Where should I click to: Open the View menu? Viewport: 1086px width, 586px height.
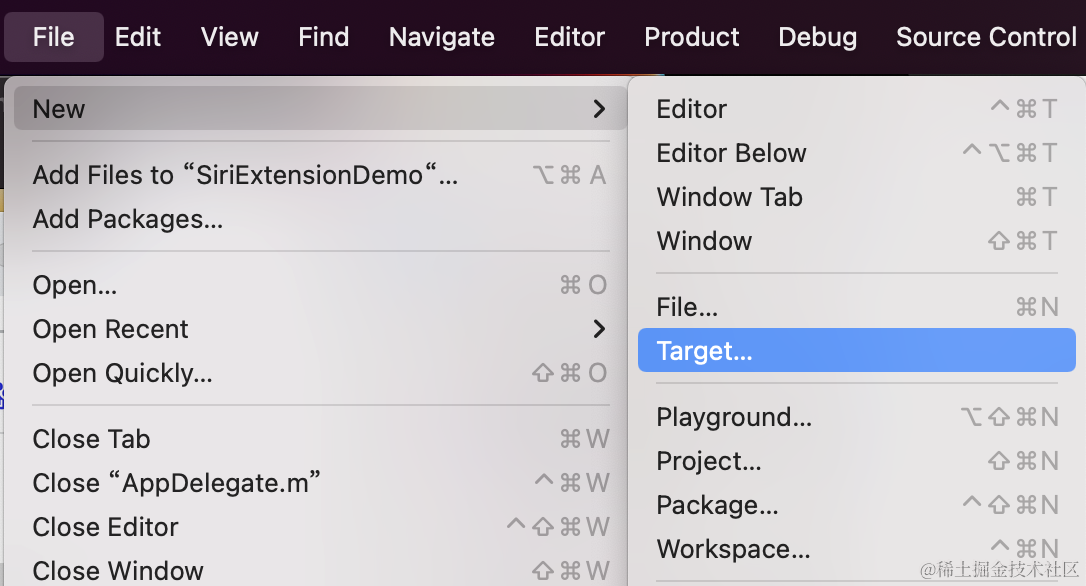point(229,37)
